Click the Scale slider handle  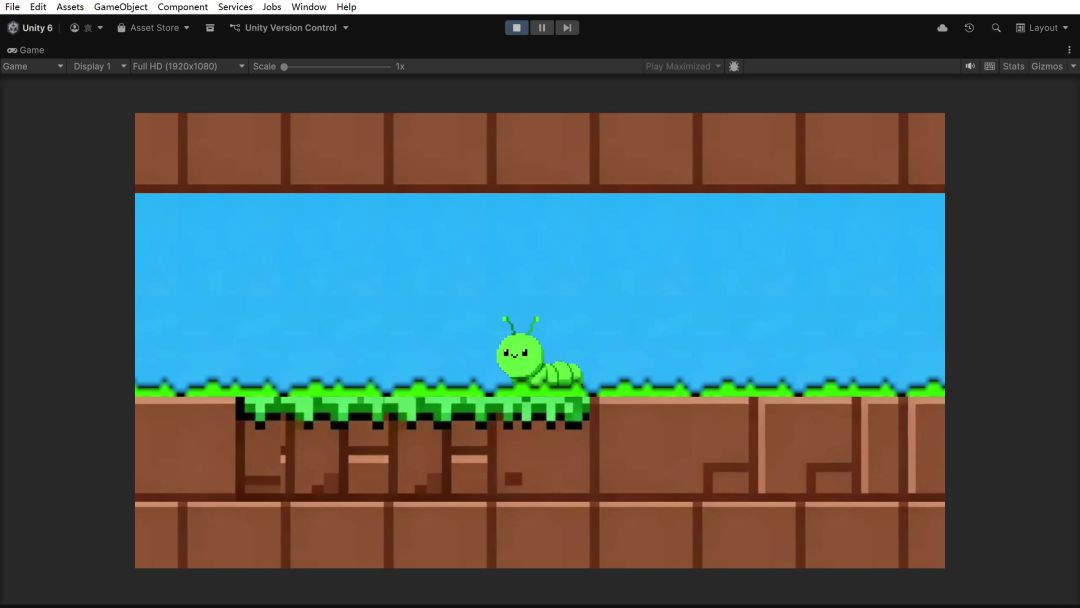click(284, 66)
